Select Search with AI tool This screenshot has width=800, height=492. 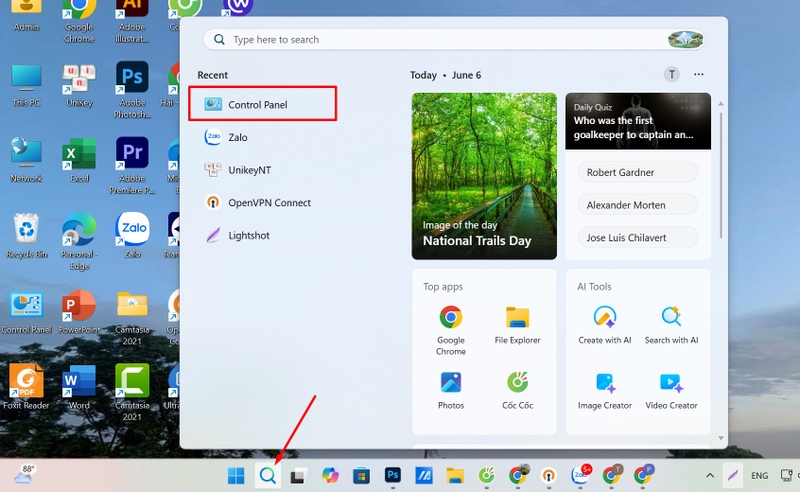(x=671, y=325)
